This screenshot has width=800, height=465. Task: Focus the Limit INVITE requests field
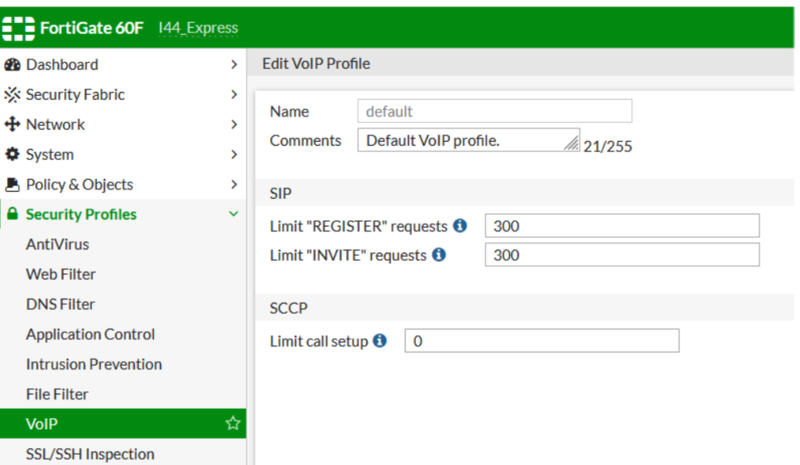621,255
